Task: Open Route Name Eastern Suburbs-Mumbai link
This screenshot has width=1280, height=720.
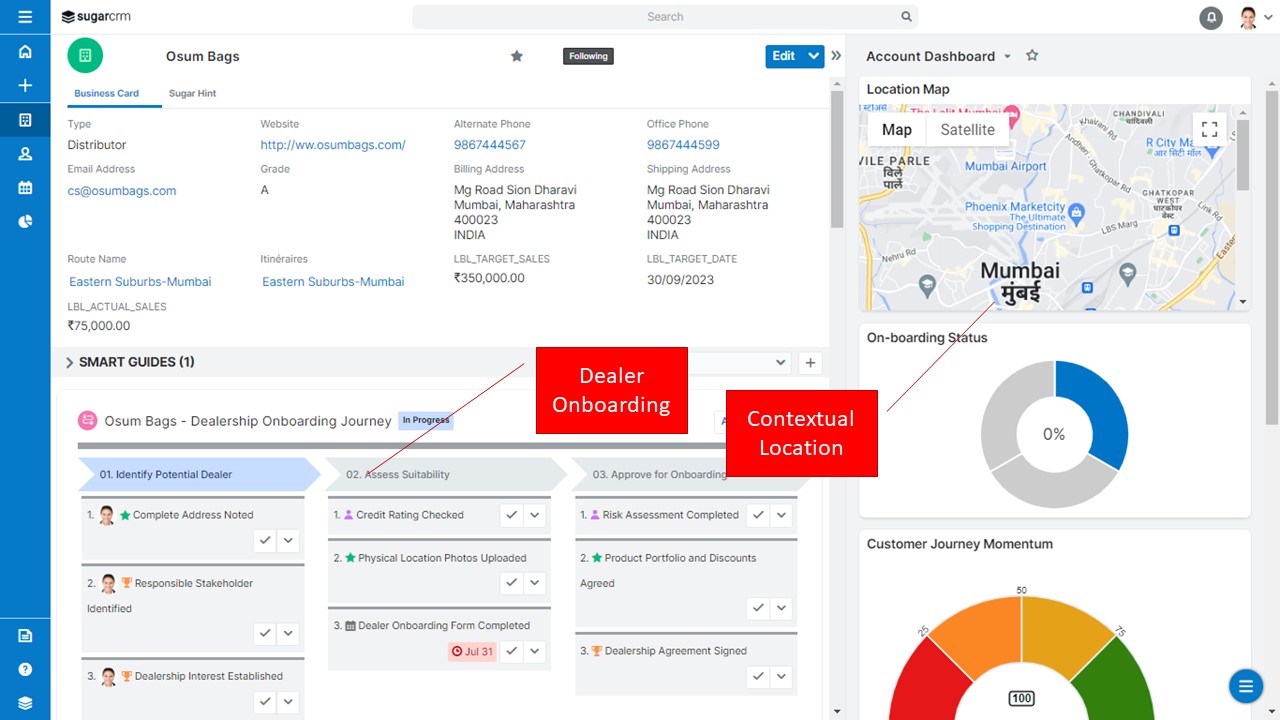Action: pos(140,282)
